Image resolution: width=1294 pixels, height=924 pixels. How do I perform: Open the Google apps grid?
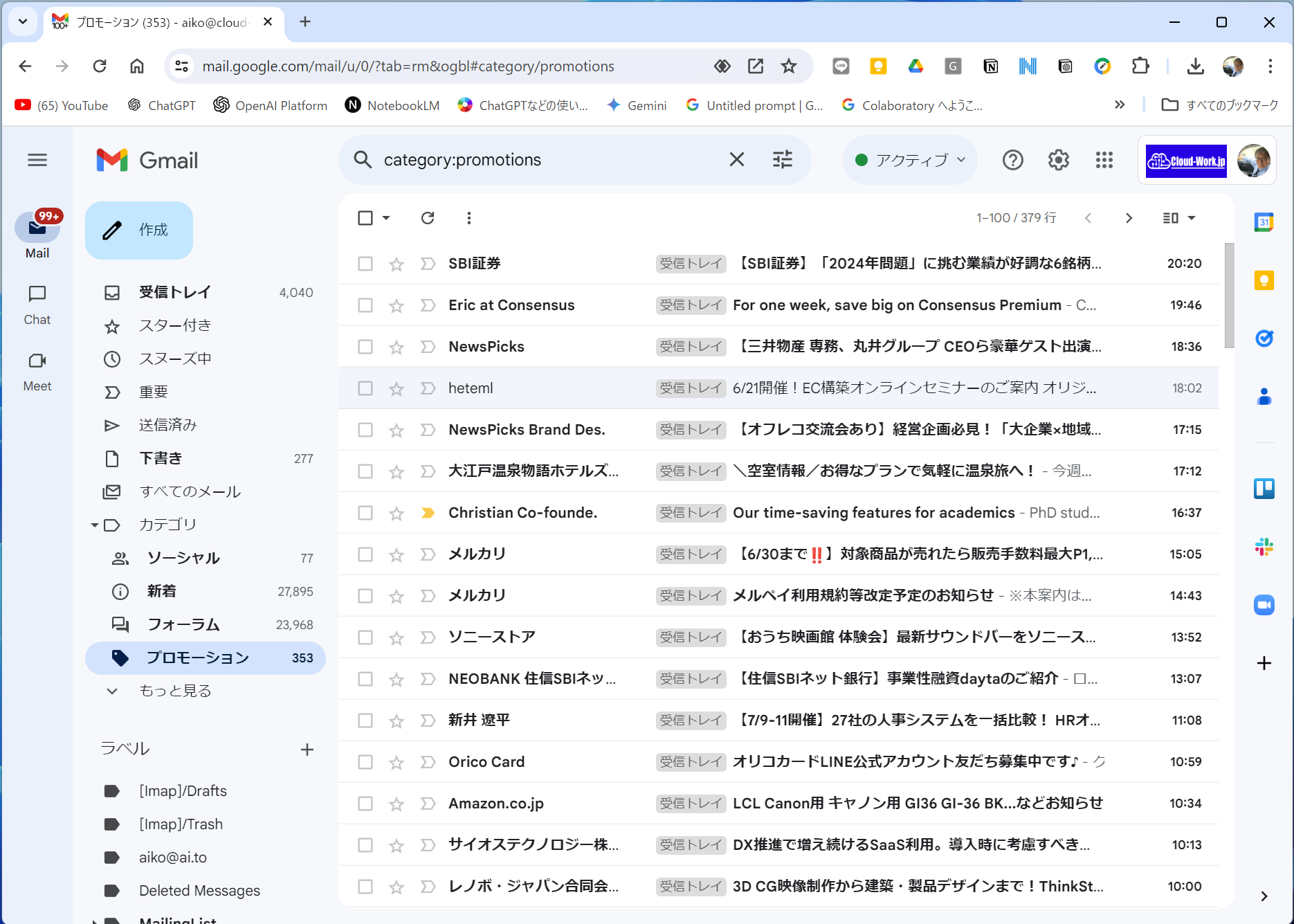click(1104, 161)
